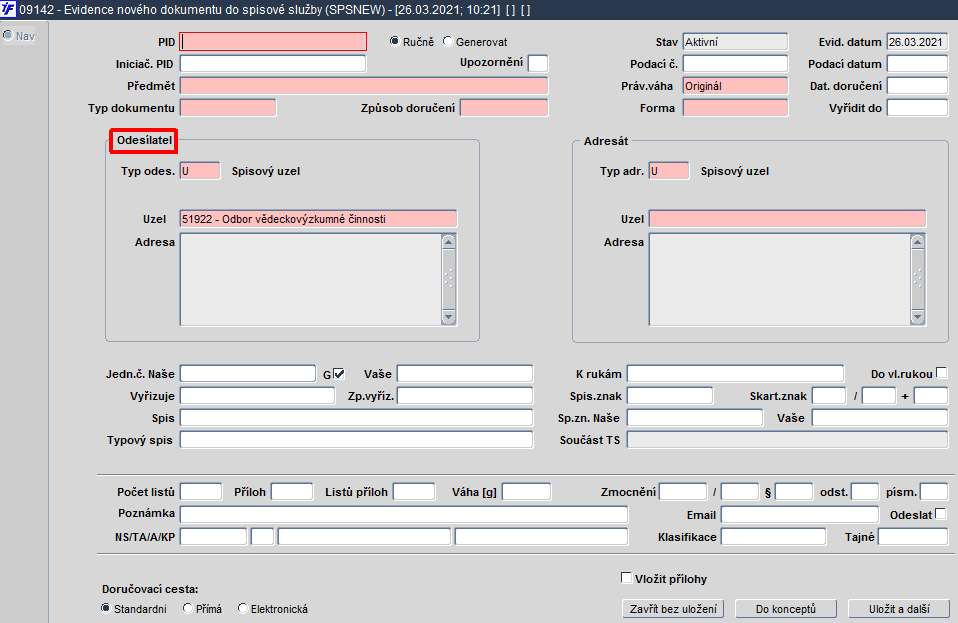Click the Předmět input field
The image size is (958, 623).
(364, 86)
